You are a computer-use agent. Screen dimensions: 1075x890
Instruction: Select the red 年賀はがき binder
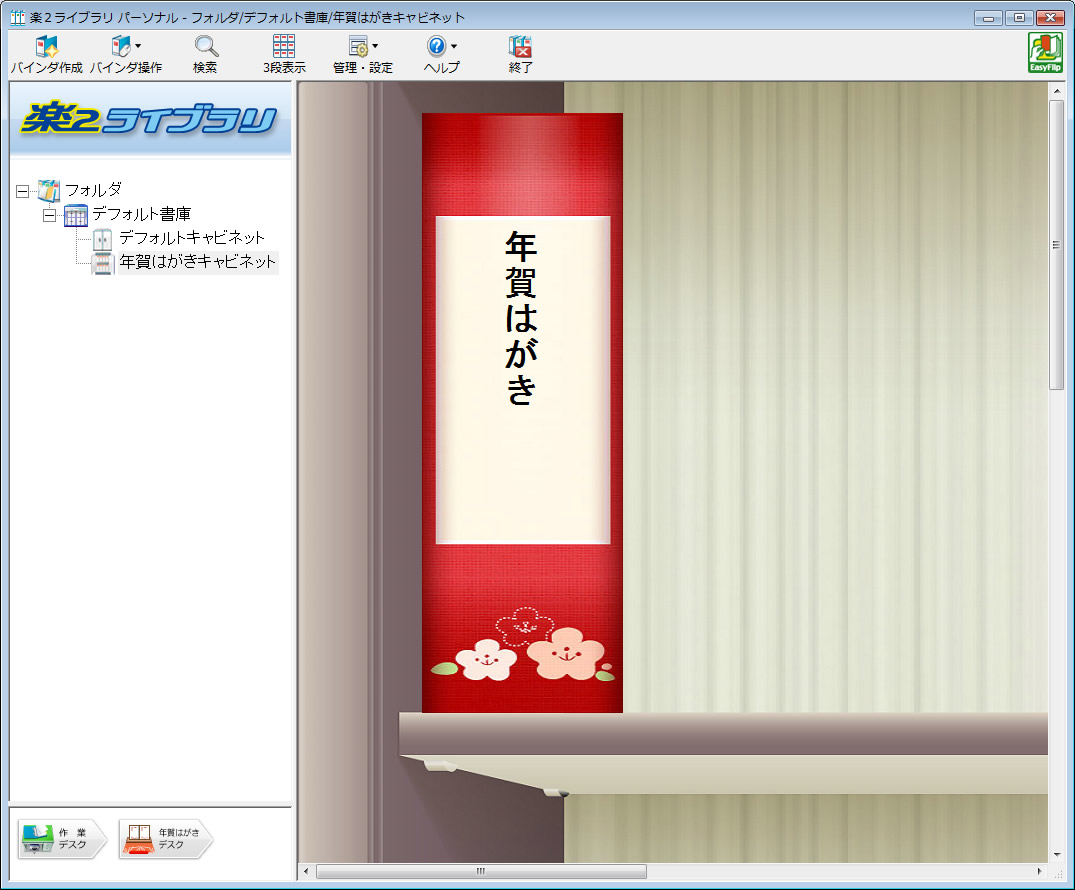click(x=522, y=412)
